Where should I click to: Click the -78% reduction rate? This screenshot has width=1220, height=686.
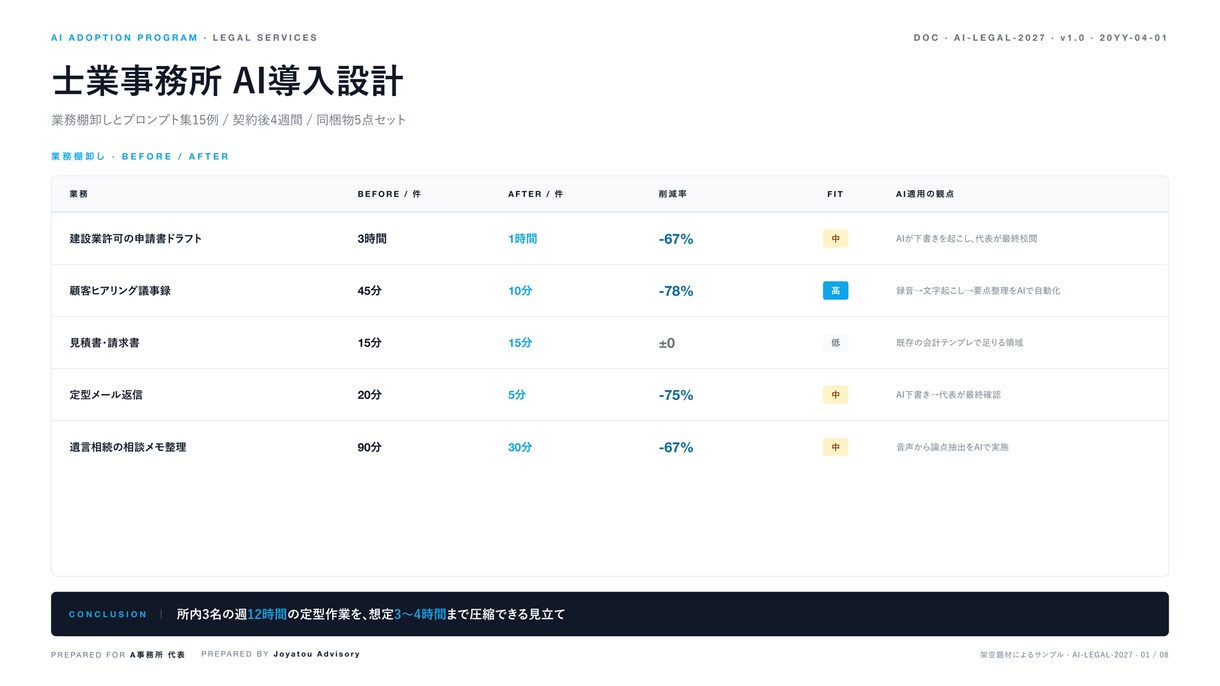tap(676, 291)
